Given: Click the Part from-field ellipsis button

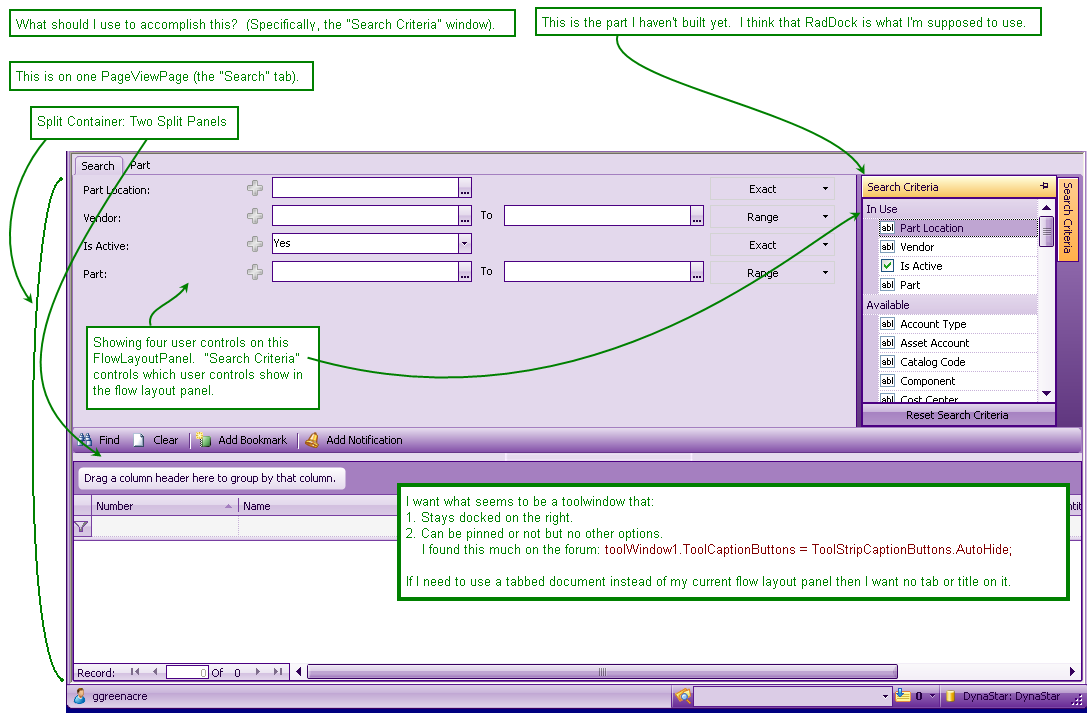Looking at the screenshot, I should pyautogui.click(x=464, y=272).
